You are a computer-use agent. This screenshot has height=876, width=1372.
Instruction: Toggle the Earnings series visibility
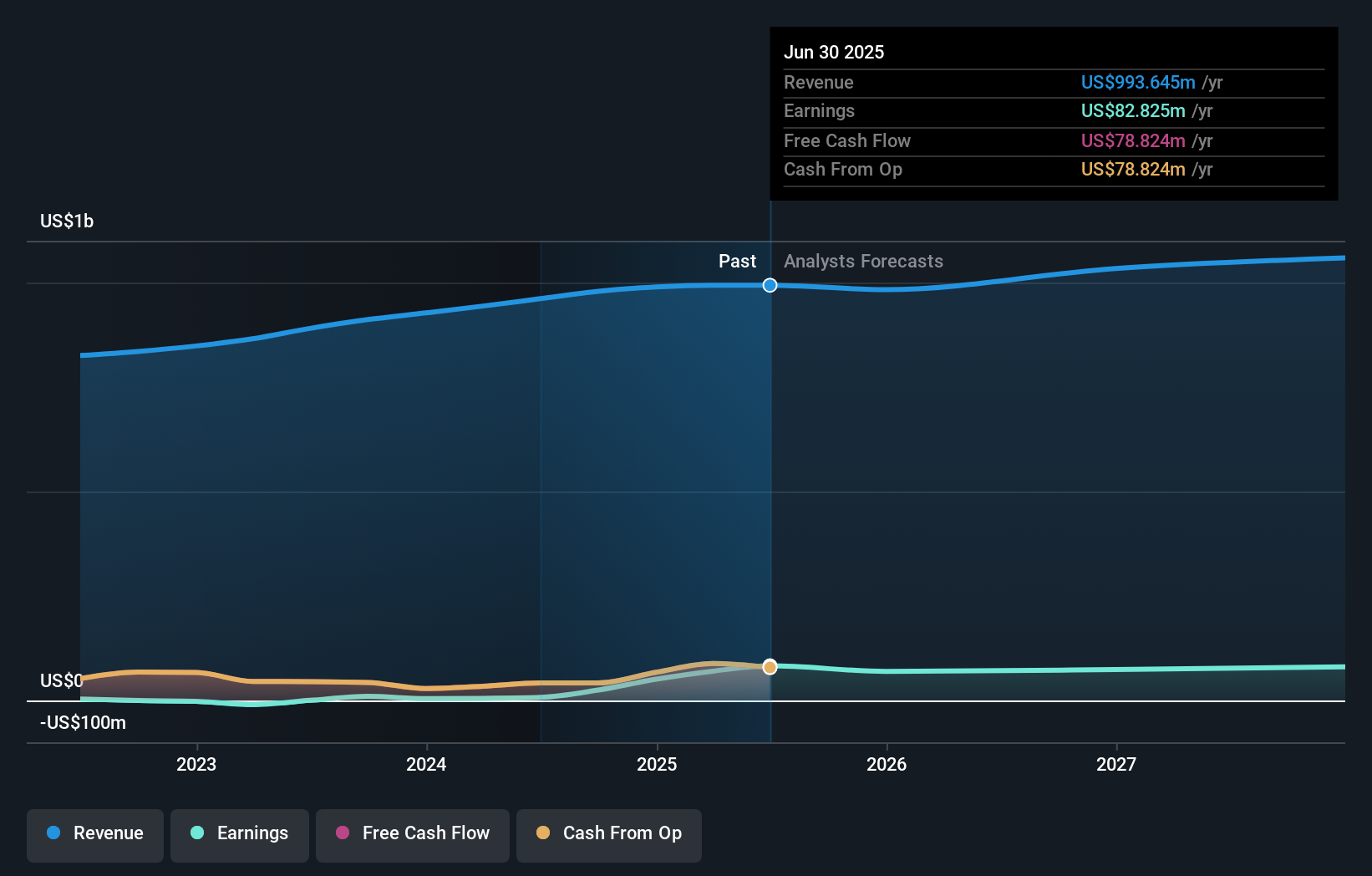[239, 833]
